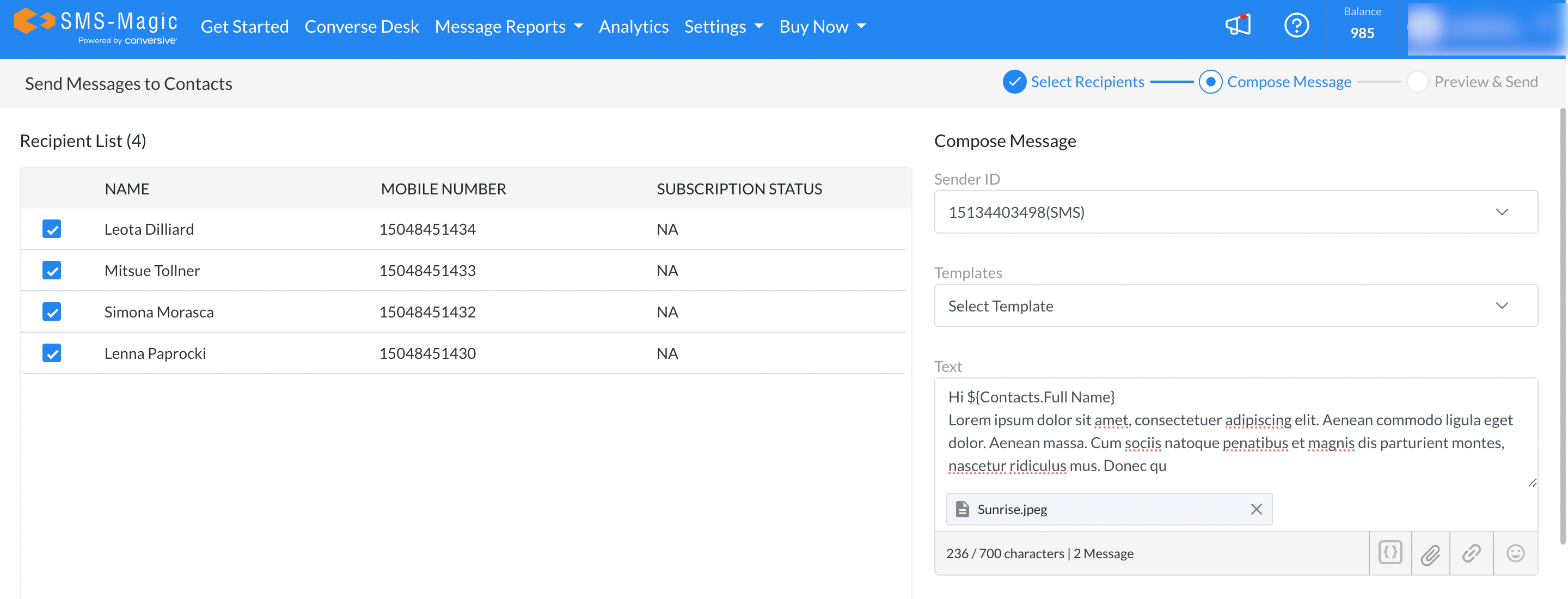This screenshot has width=1568, height=599.
Task: Toggle Lenna Paprocki checkbox
Action: pyautogui.click(x=52, y=353)
